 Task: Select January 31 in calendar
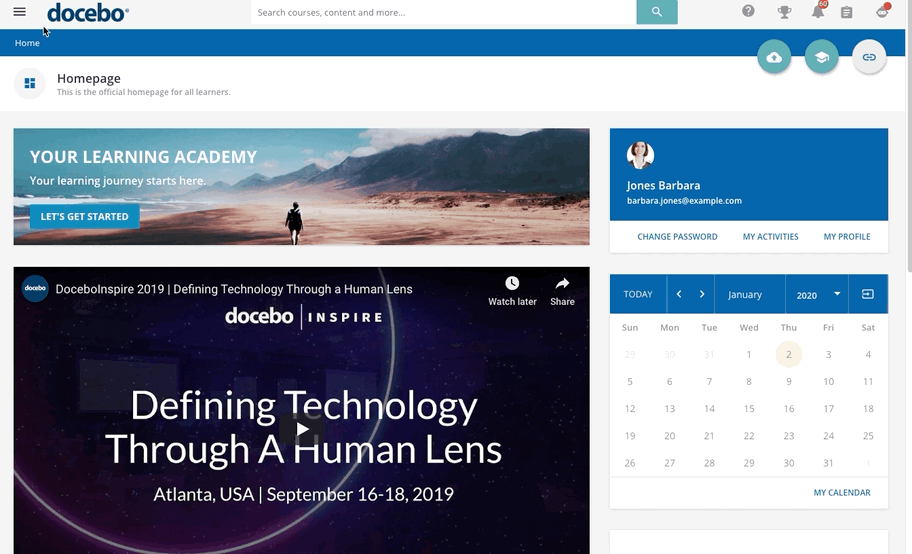[828, 463]
